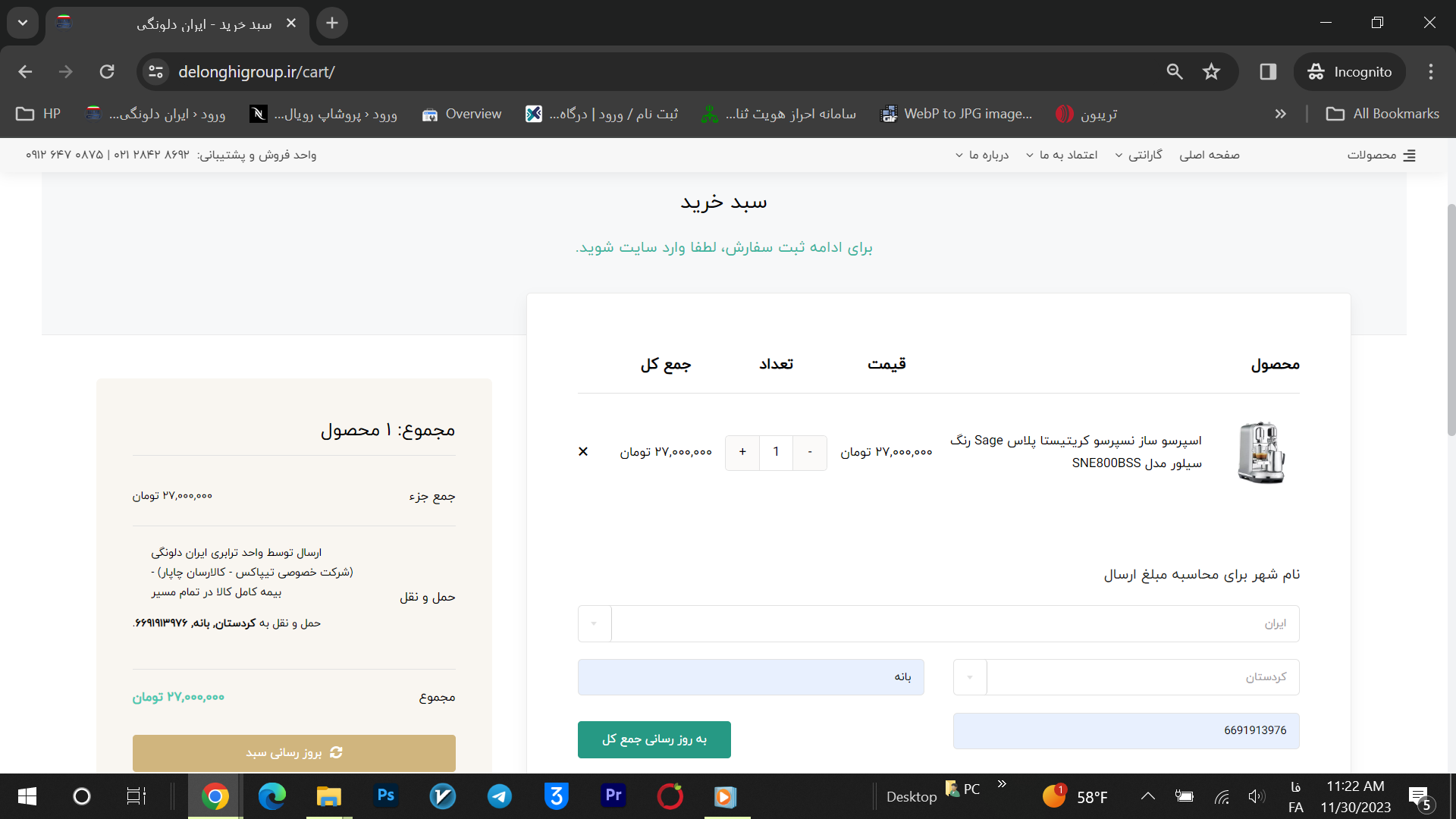Remove the product from the cart
This screenshot has width=1456, height=819.
click(583, 452)
